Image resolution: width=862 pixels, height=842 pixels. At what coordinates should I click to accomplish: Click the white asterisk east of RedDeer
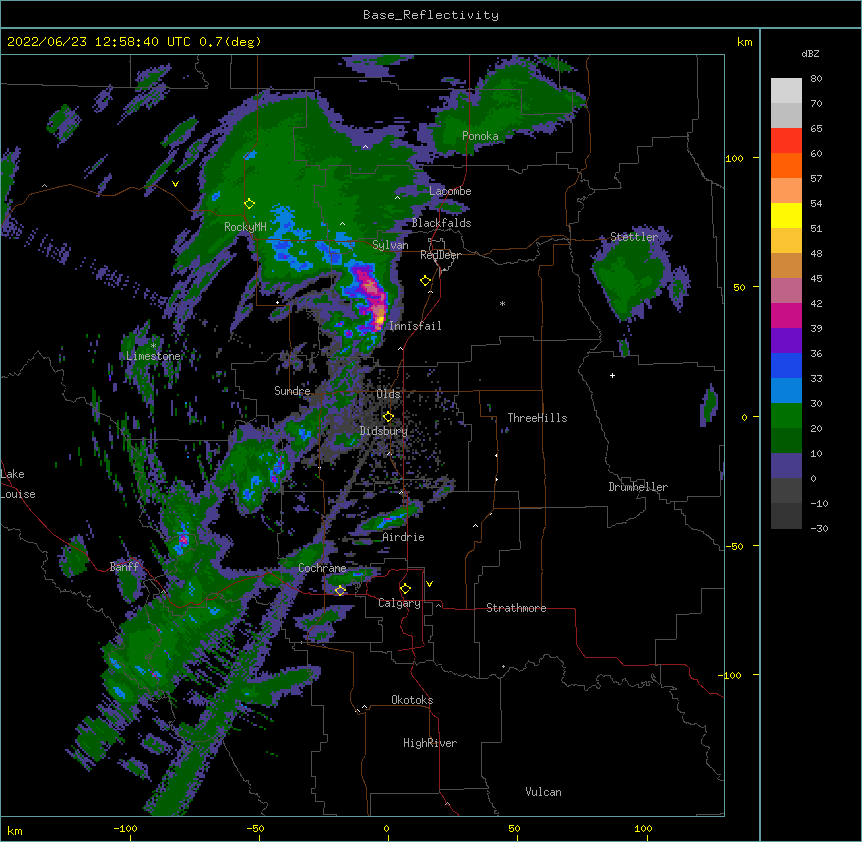click(x=502, y=304)
